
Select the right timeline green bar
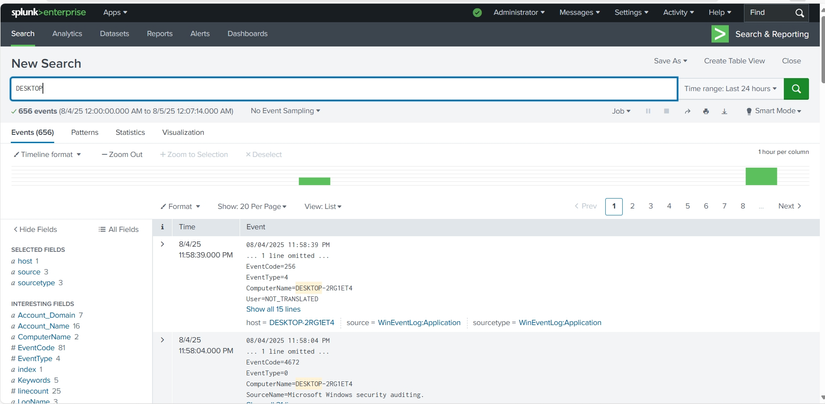(x=761, y=176)
